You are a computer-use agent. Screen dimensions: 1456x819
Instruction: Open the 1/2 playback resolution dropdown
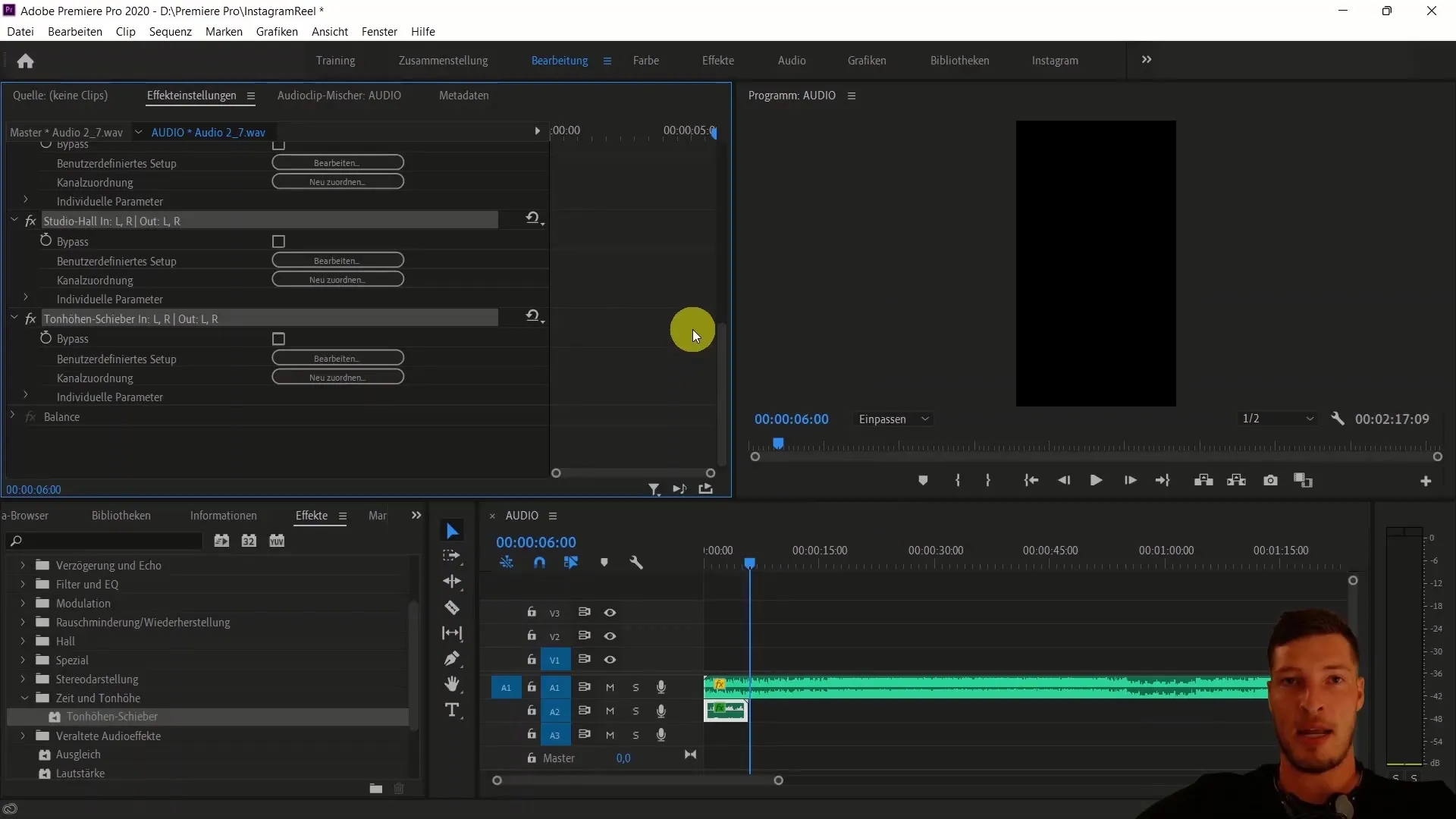[x=1277, y=419]
